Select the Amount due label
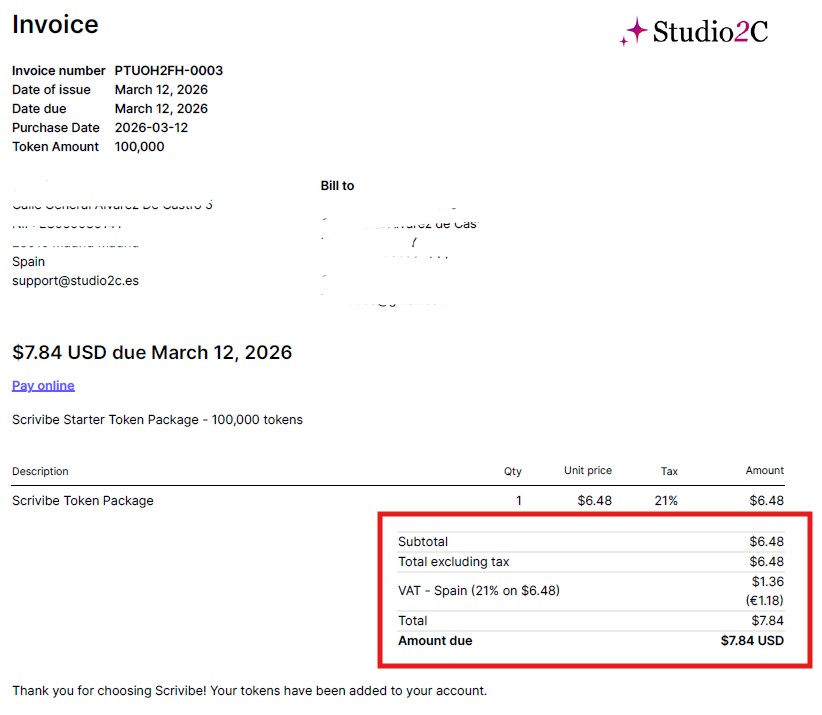Screen dimensions: 822x715 (435, 641)
